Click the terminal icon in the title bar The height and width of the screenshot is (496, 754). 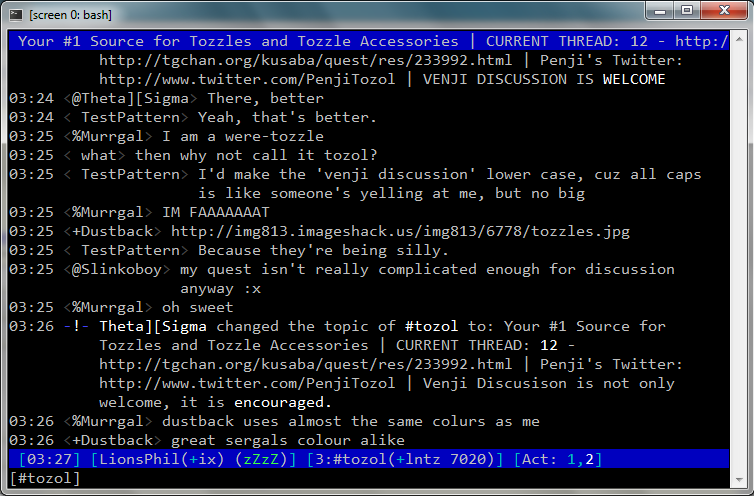click(x=14, y=13)
